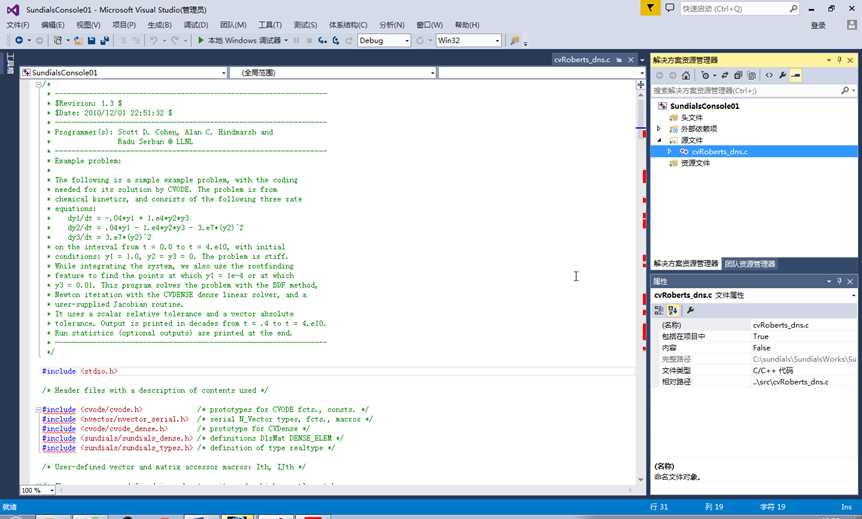Open the active documents list dropdown arrow

pos(642,60)
